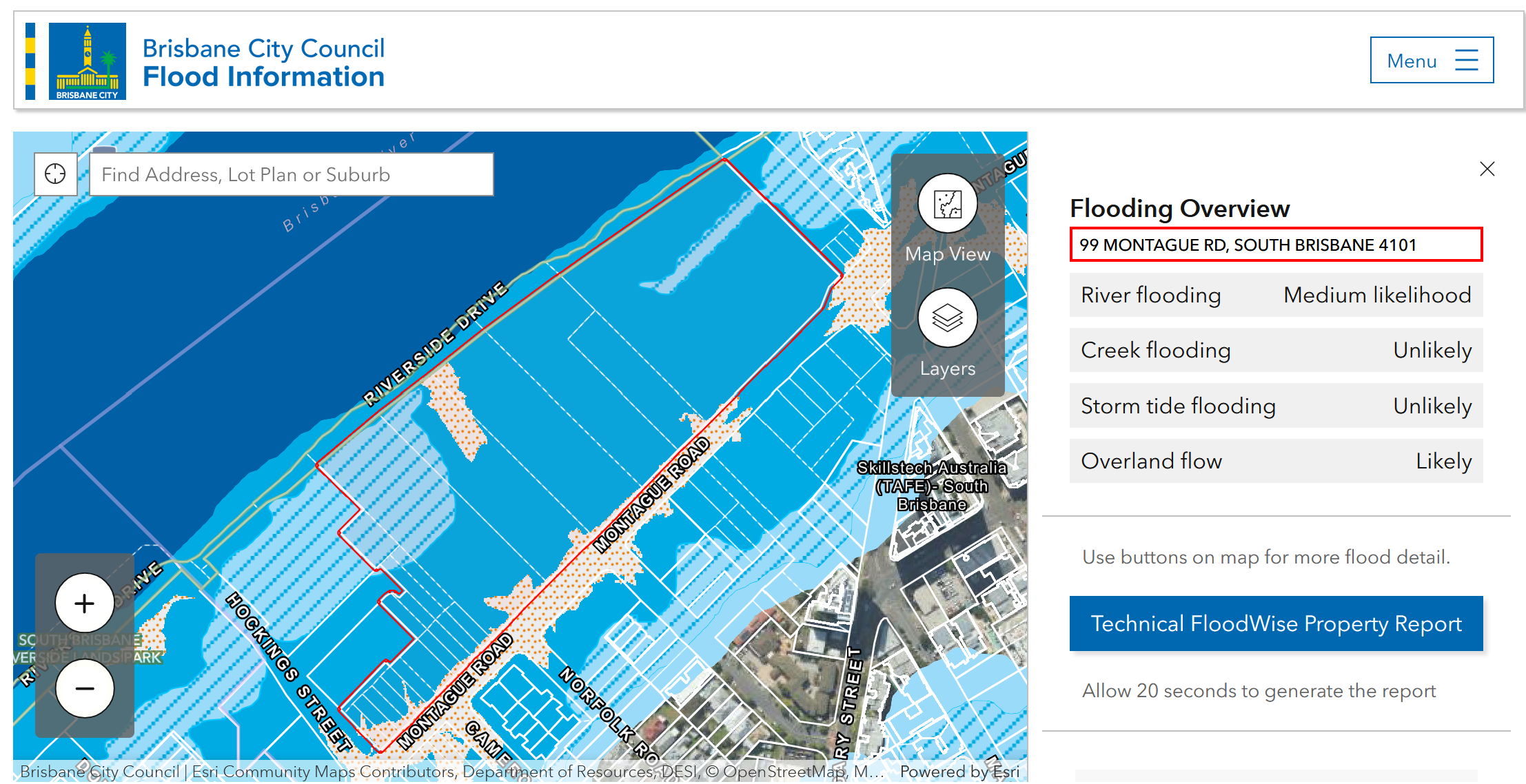Open the Layers panel icon
This screenshot has height=784, width=1526.
click(947, 318)
